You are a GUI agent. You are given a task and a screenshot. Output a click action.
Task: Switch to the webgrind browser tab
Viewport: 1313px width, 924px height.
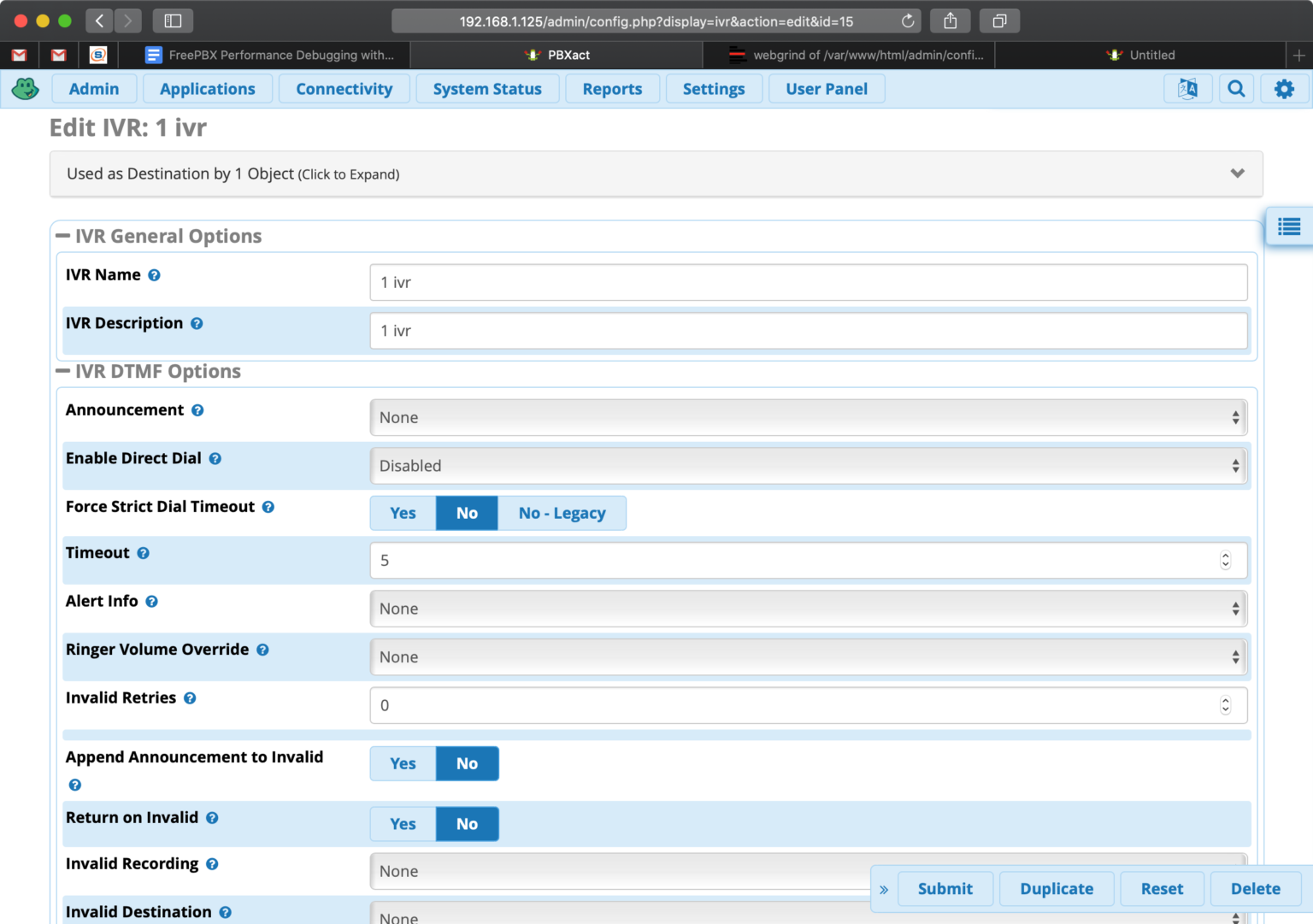855,55
